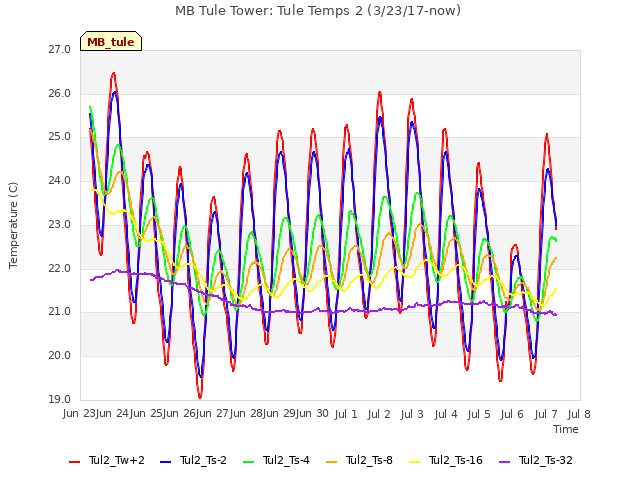Click the red Tul2_Tw+2 legend swatch
This screenshot has height=480, width=640.
click(x=74, y=462)
